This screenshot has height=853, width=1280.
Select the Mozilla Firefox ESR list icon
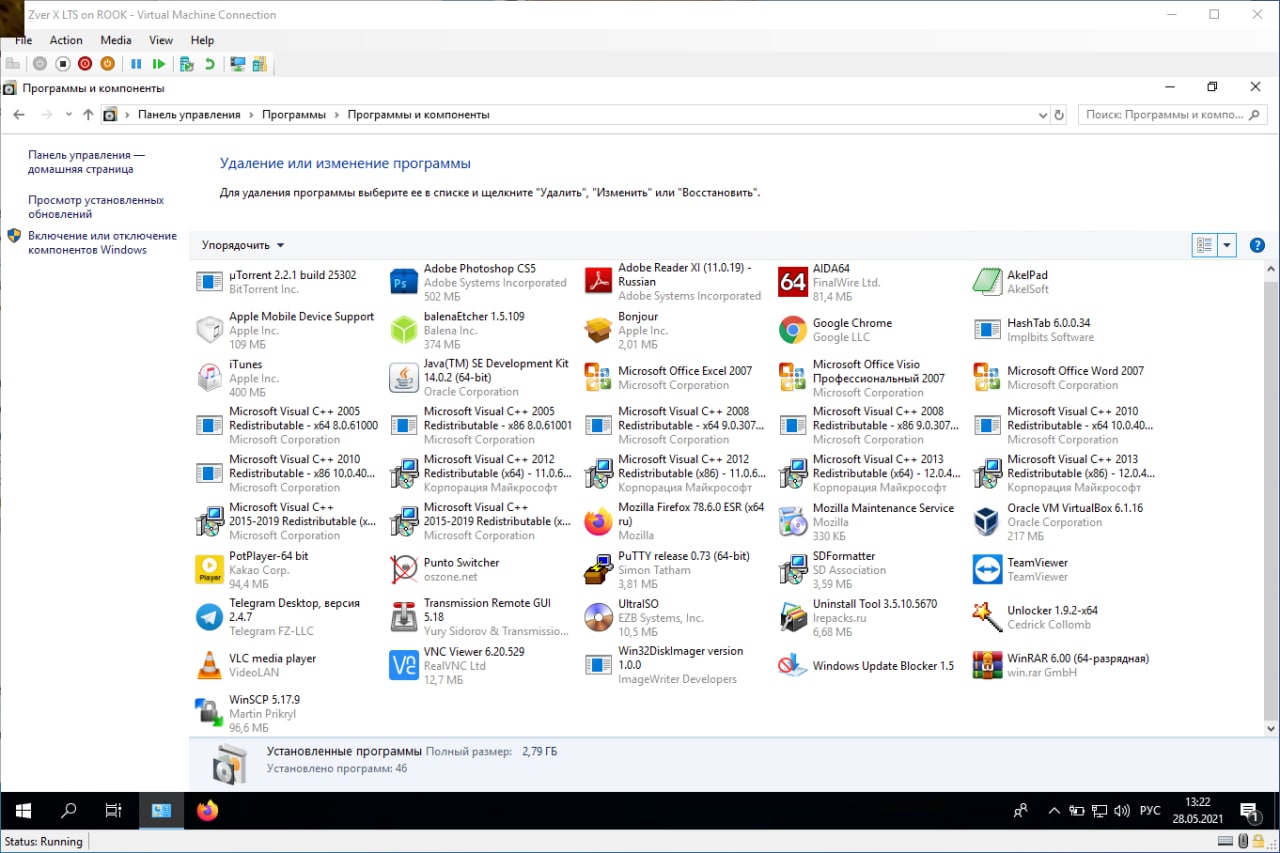point(598,522)
